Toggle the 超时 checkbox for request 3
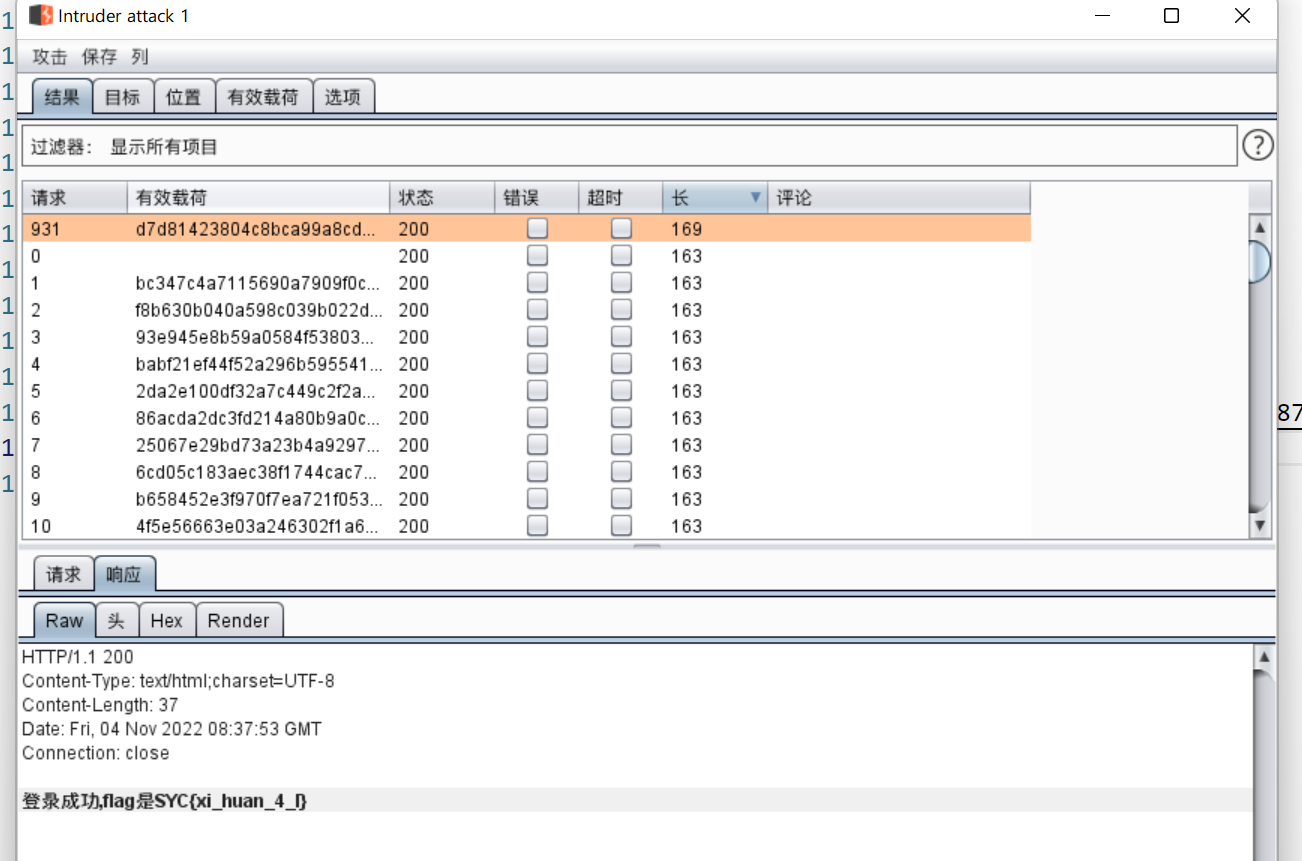1302x861 pixels. [x=622, y=336]
